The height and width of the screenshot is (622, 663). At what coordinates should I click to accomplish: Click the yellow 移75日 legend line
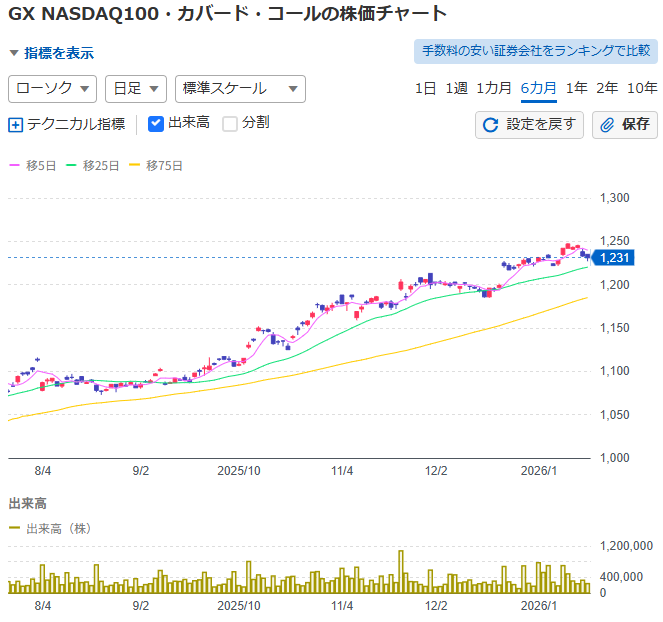coord(134,165)
